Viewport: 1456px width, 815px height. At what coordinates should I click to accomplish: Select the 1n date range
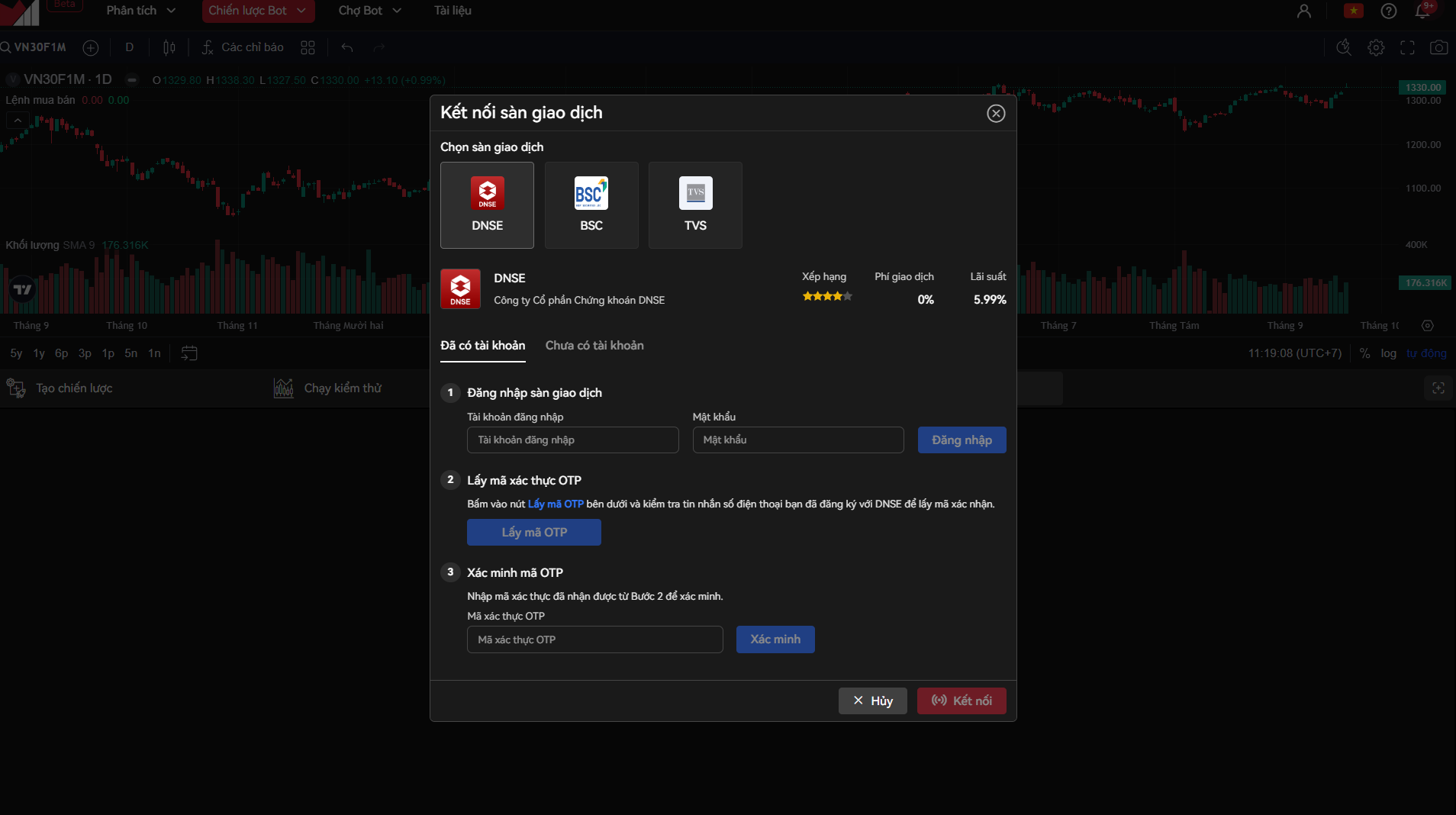[x=154, y=353]
